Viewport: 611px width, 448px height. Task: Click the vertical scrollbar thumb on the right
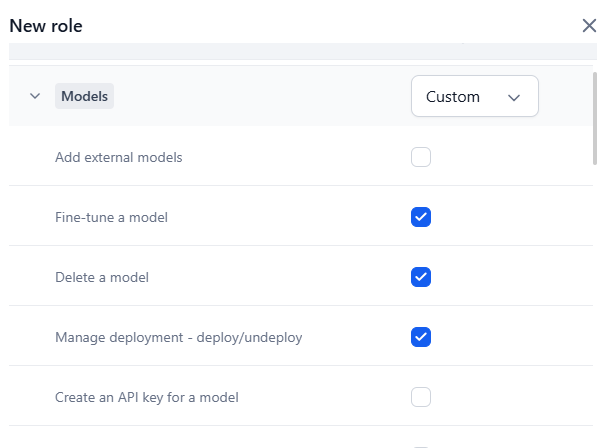click(595, 110)
